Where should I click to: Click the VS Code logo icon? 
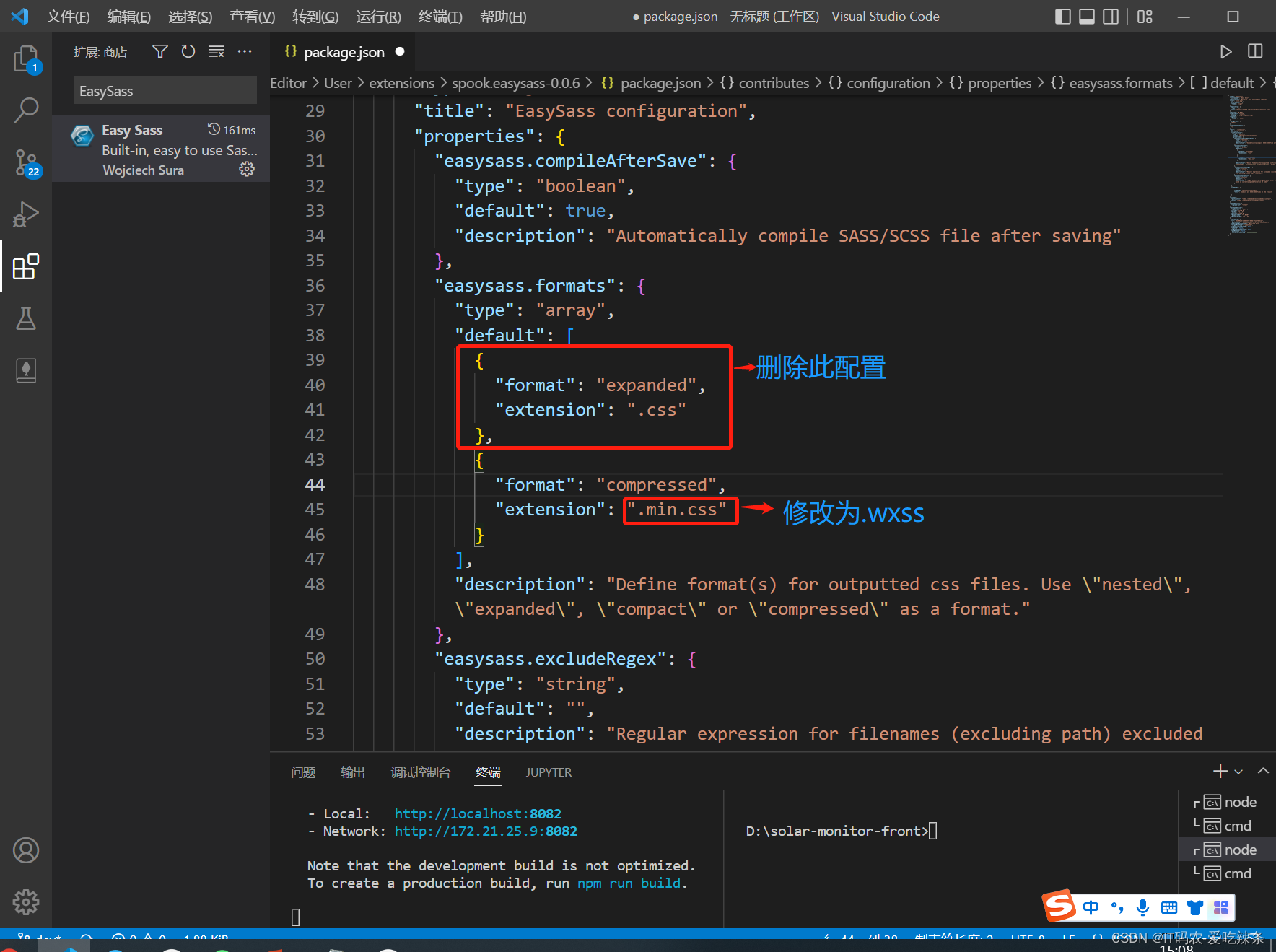(19, 17)
